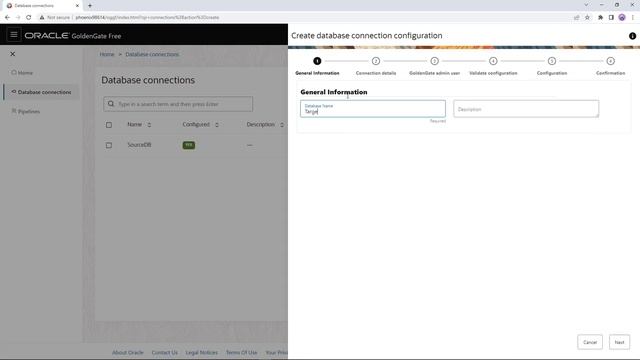Open the Terms Of Use footer link

coord(242,353)
